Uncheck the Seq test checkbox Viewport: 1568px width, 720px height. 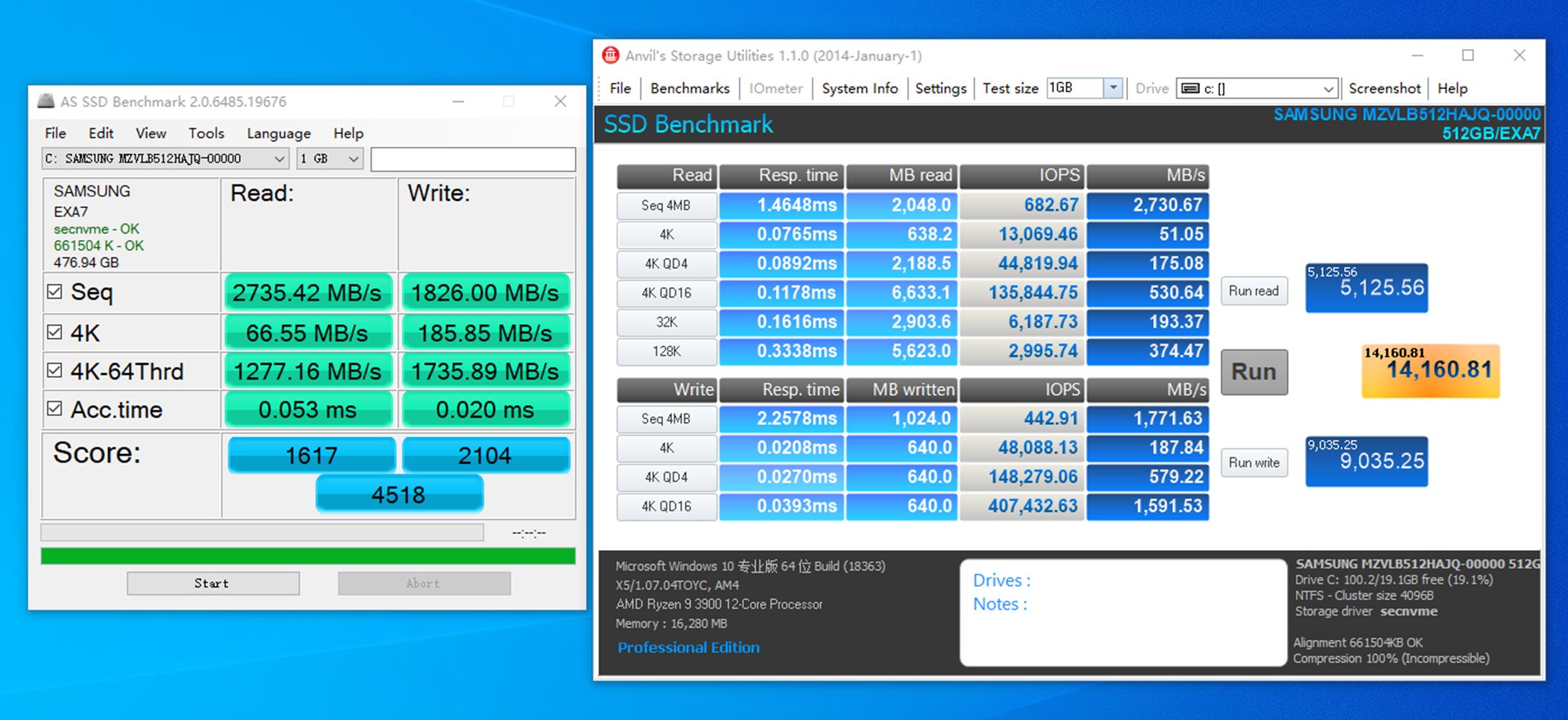[x=55, y=291]
